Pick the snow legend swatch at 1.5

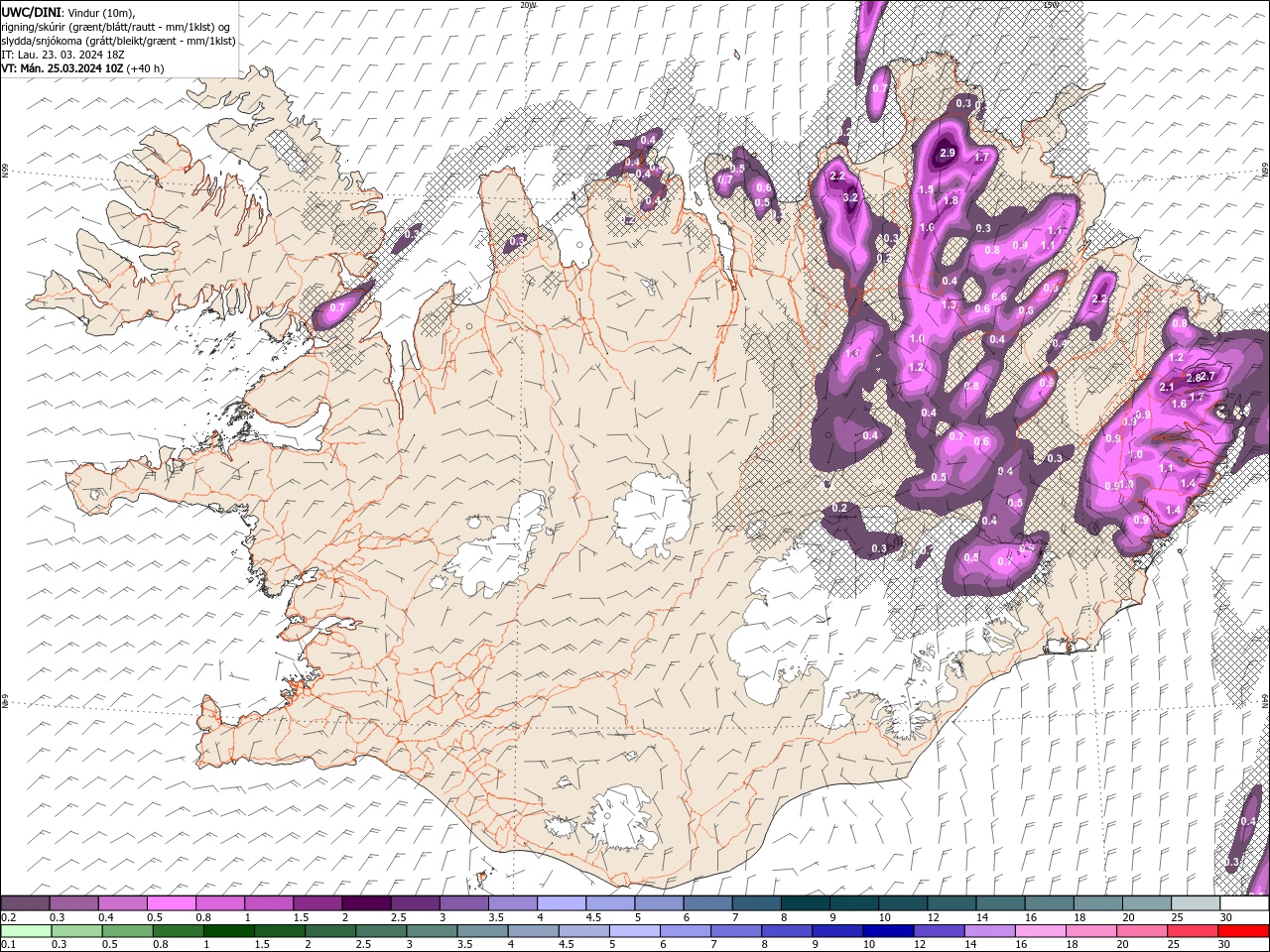(317, 903)
